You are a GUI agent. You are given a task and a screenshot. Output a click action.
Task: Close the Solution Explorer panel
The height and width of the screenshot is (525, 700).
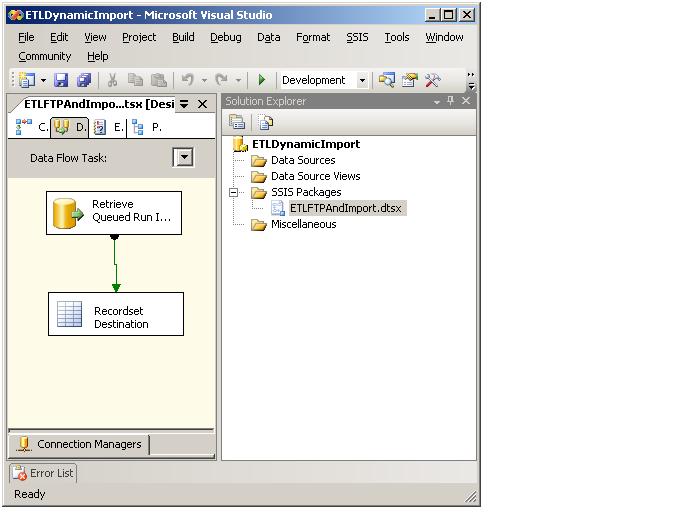pos(466,101)
